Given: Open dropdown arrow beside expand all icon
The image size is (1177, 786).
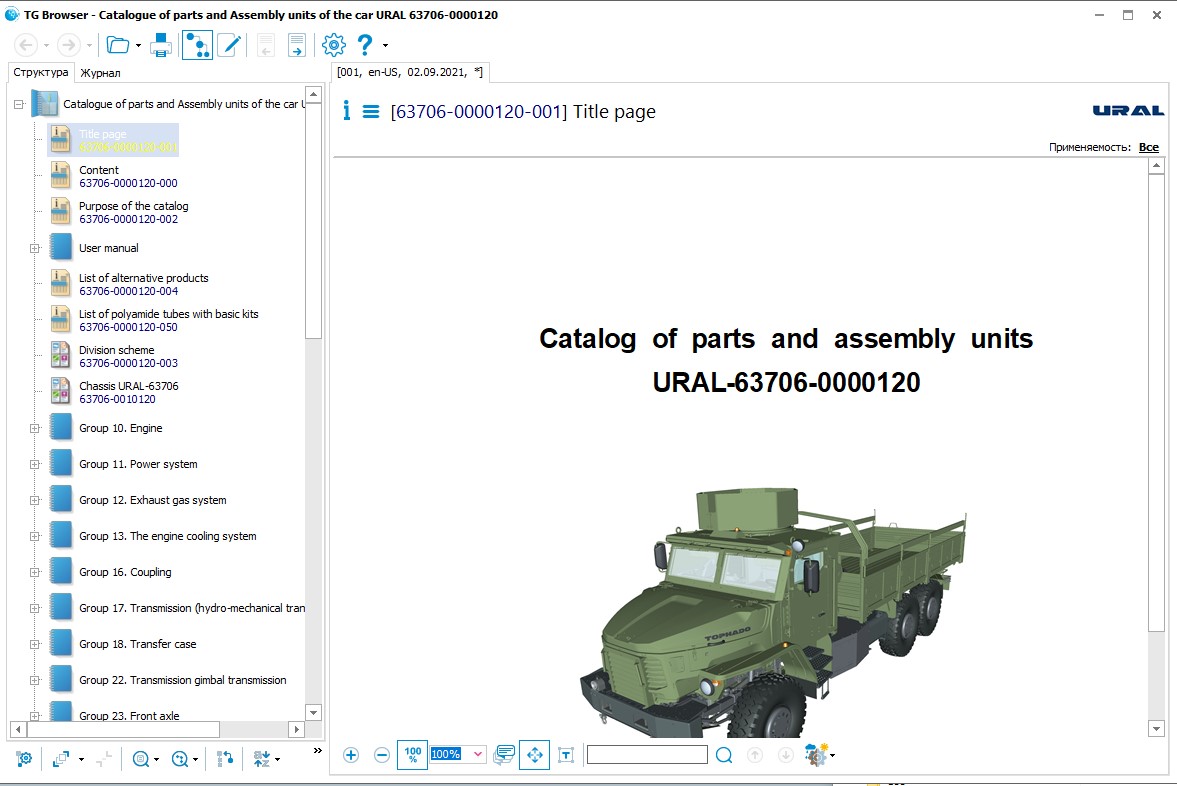Looking at the screenshot, I should coord(81,760).
